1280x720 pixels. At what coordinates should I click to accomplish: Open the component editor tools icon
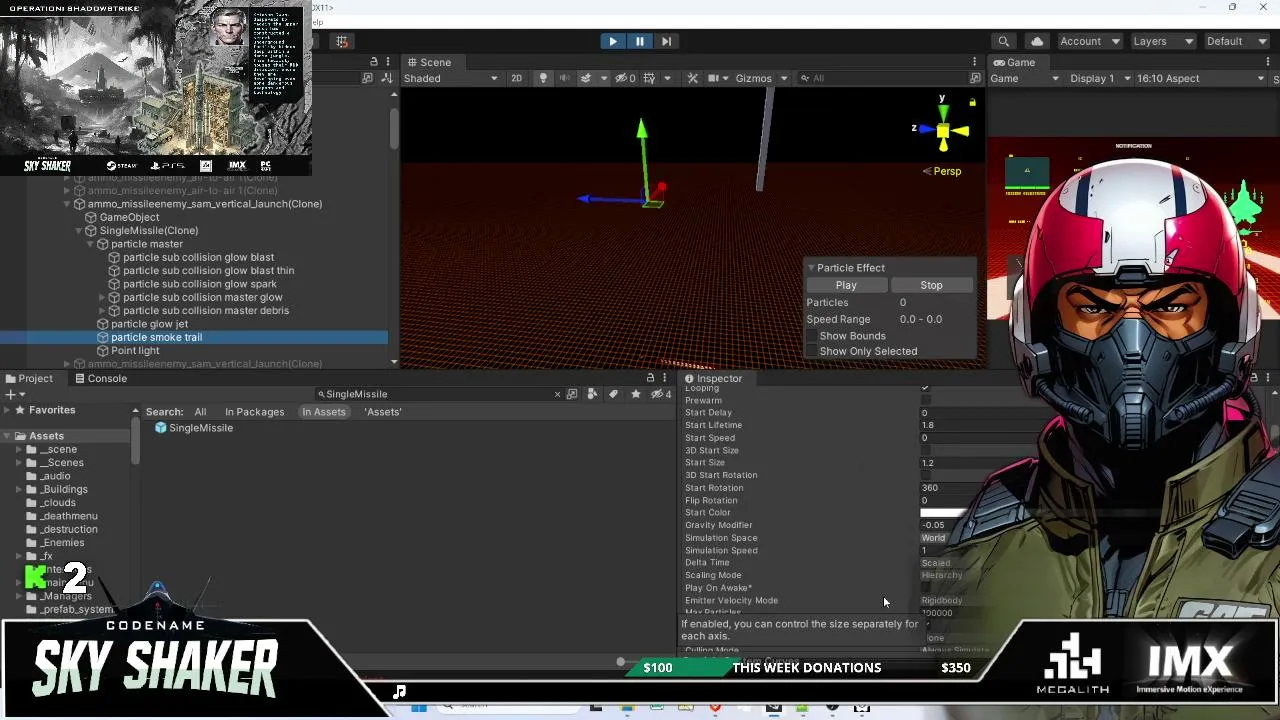click(x=692, y=78)
